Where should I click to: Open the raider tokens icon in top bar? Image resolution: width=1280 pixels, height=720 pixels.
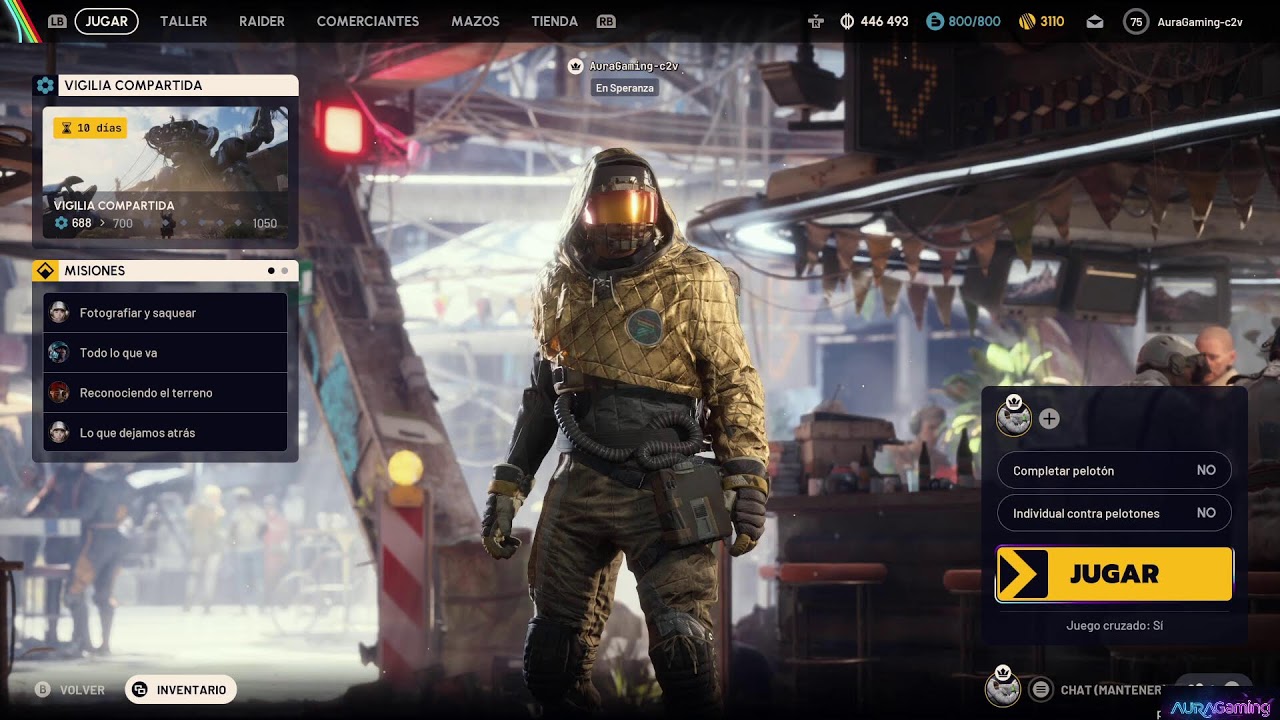tap(816, 21)
